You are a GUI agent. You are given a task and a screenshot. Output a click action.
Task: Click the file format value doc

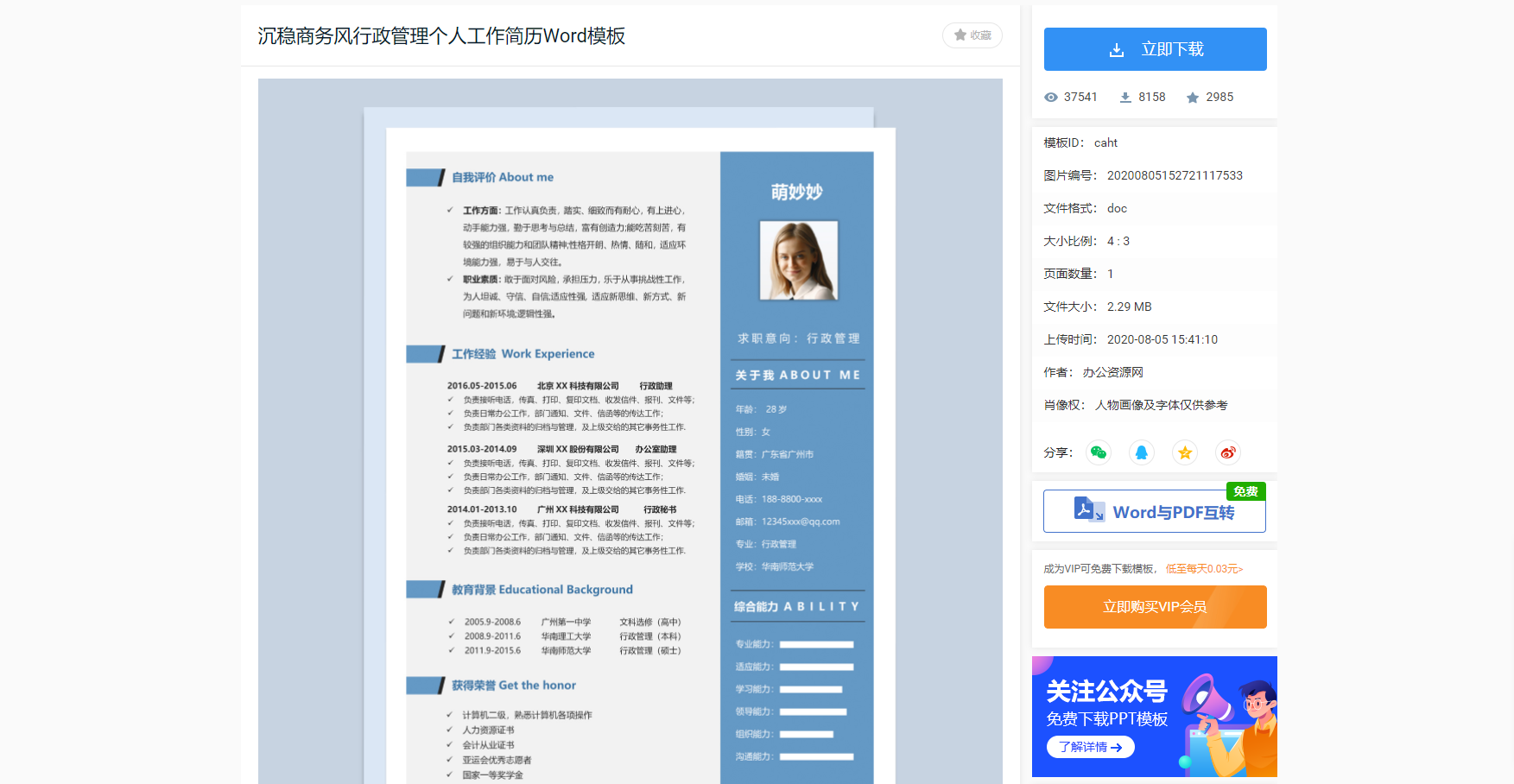(x=1117, y=208)
